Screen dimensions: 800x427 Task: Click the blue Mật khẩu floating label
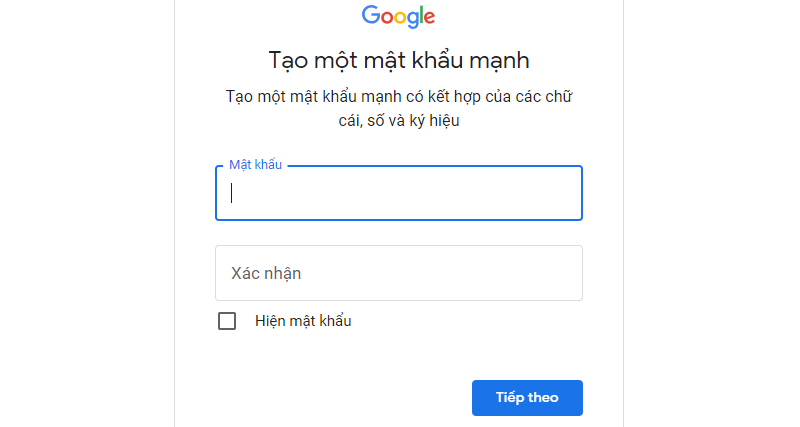(255, 165)
